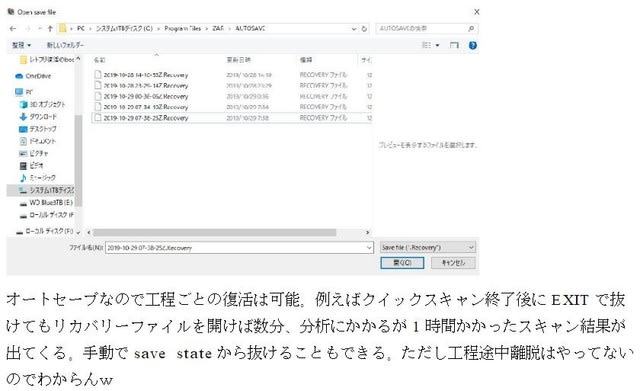Click navigation pane vertical scrollbar thumb
The height and width of the screenshot is (391, 640).
(x=78, y=160)
